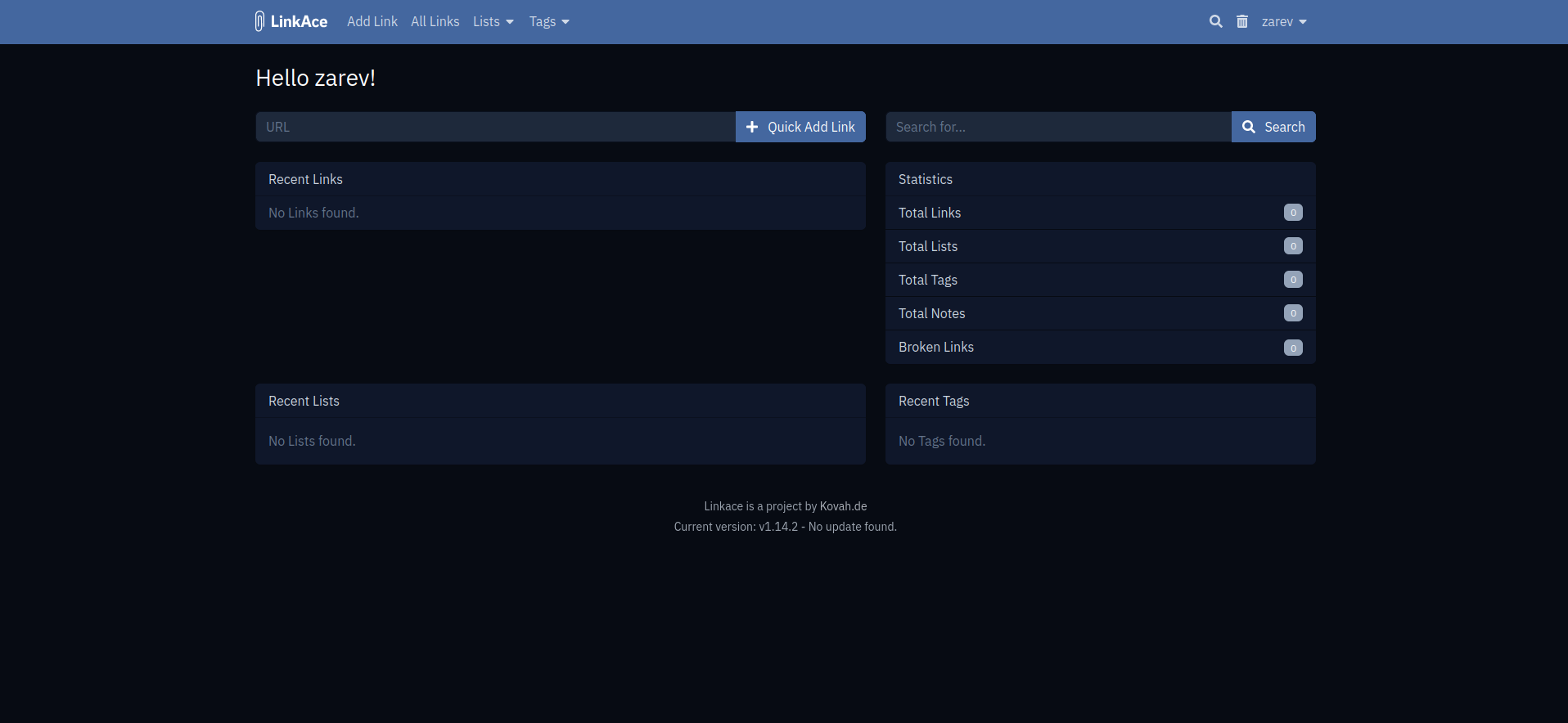Screen dimensions: 1568x723
Task: Click the Total Tags count badge
Action: pos(1293,280)
